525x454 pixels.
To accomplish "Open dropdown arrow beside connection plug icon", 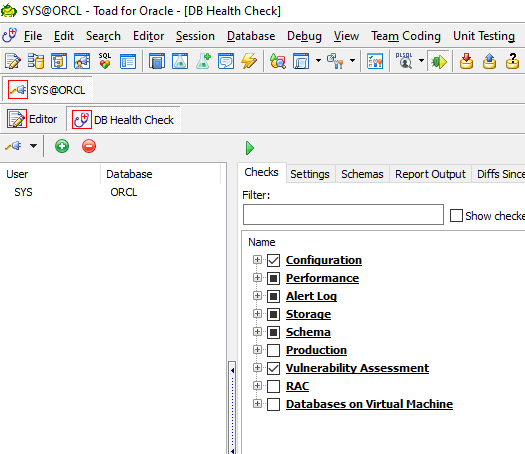I will pyautogui.click(x=33, y=146).
